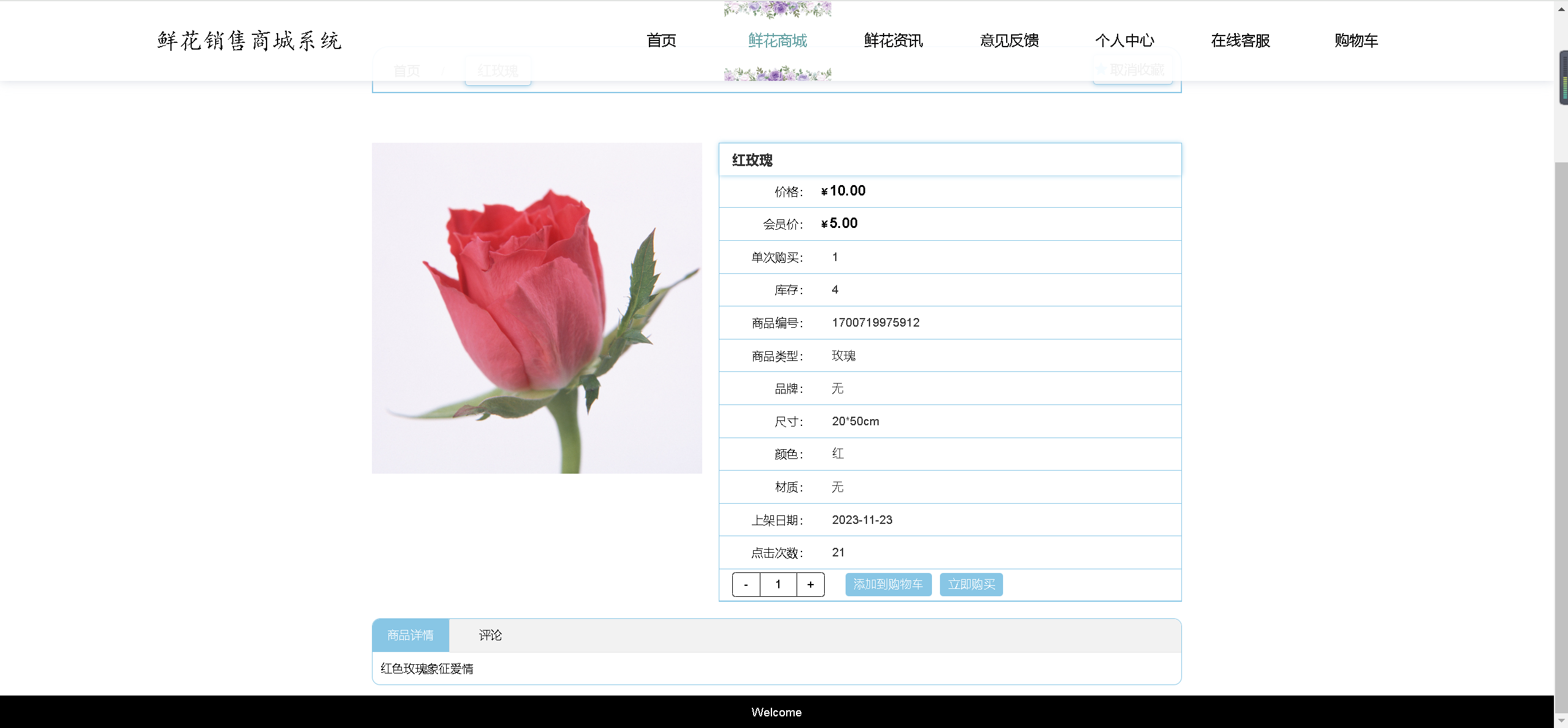Screen dimensions: 1568x728
Task: Click the scrollbar down arrow
Action: 1561,721
